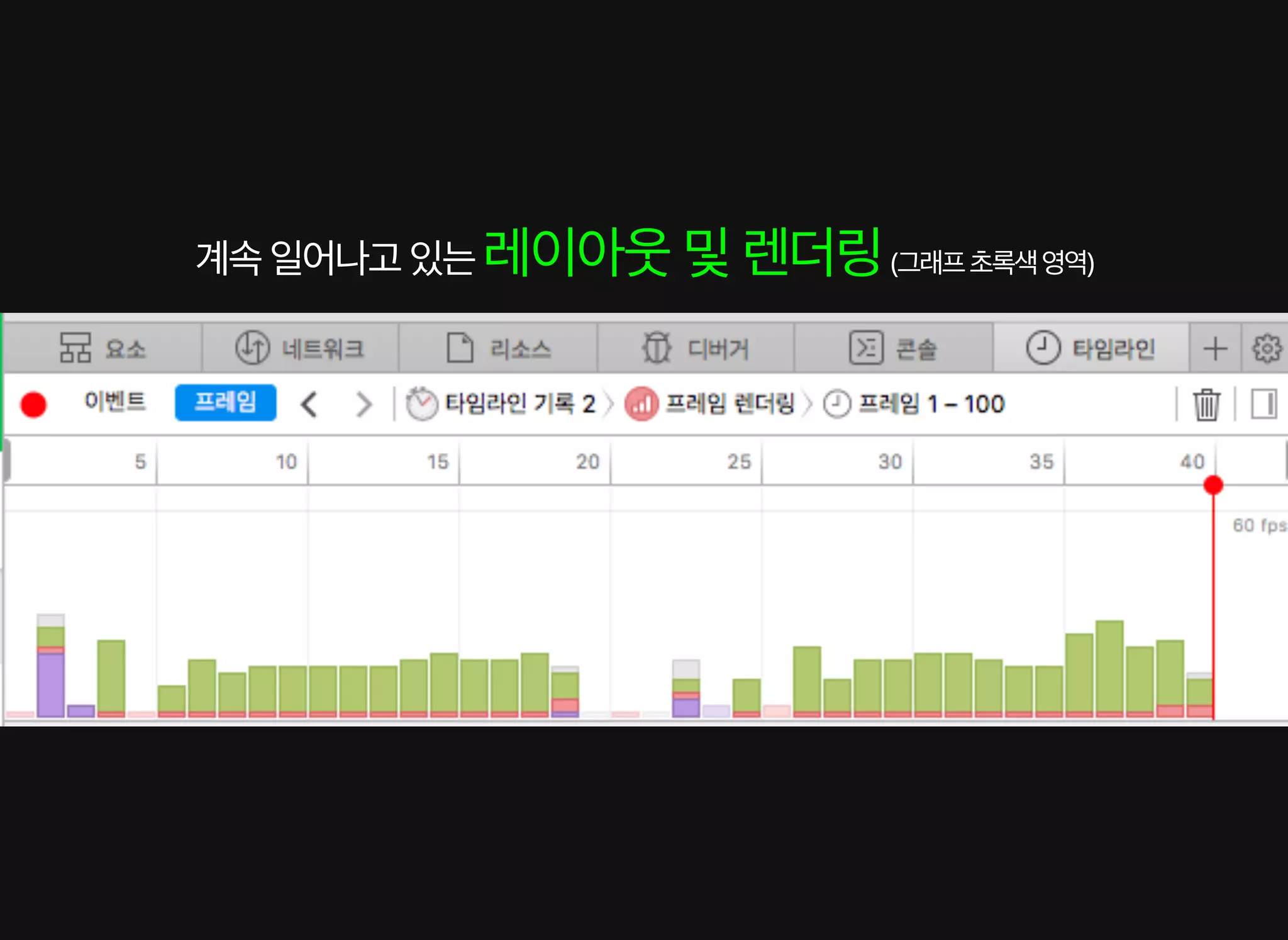Click the 프레임 1 – 100 breadcrumb
Viewport: 1288px width, 940px height.
[931, 403]
